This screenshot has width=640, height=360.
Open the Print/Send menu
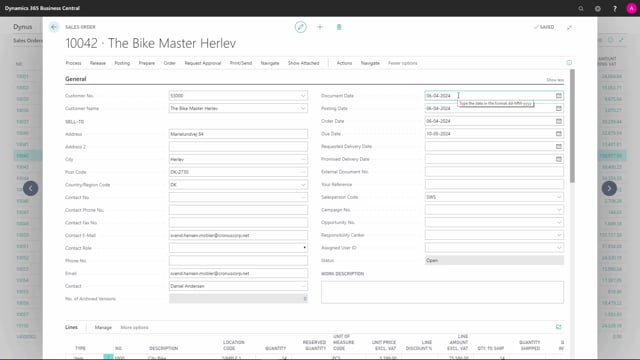[x=241, y=63]
